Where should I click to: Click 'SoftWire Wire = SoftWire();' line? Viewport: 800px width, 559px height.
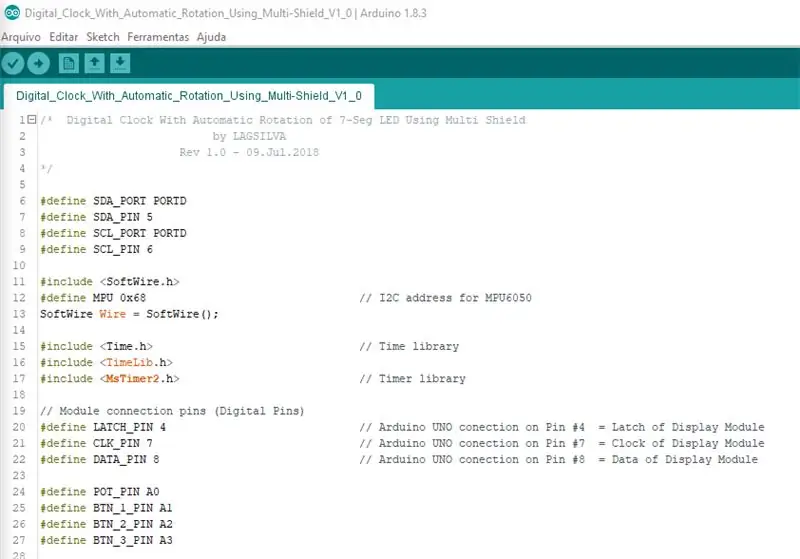coord(129,314)
